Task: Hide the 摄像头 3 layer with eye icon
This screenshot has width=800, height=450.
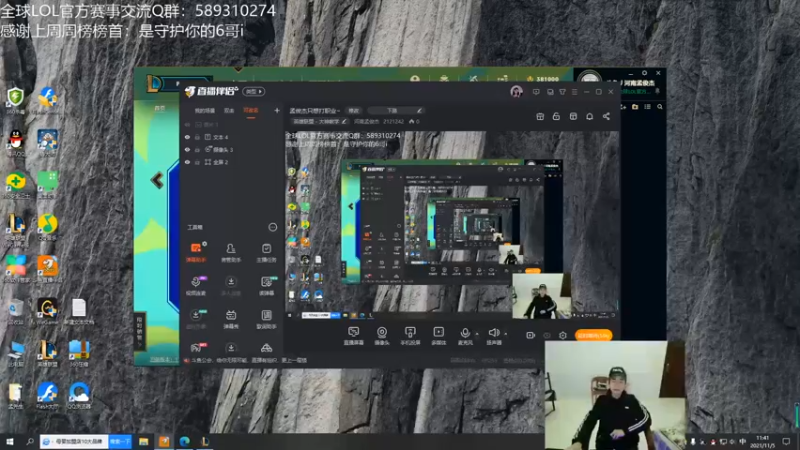Action: click(x=187, y=149)
